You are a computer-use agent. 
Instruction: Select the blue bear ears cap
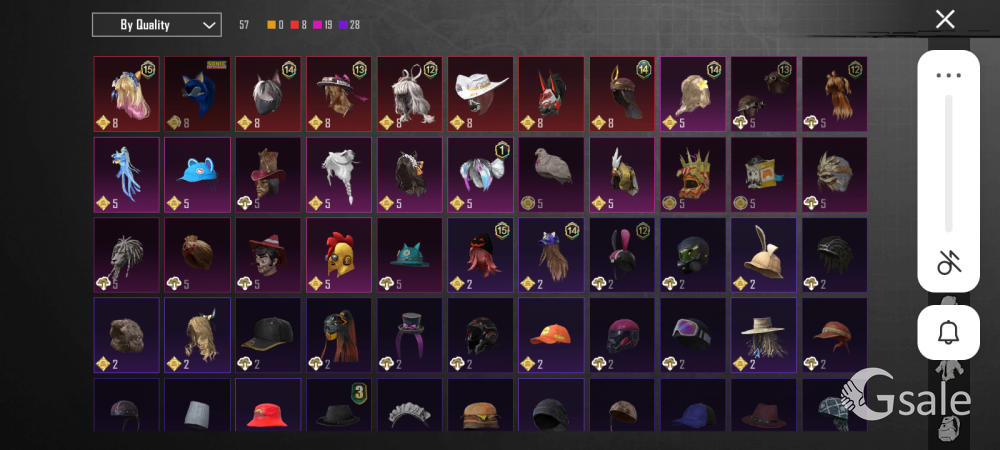point(197,175)
